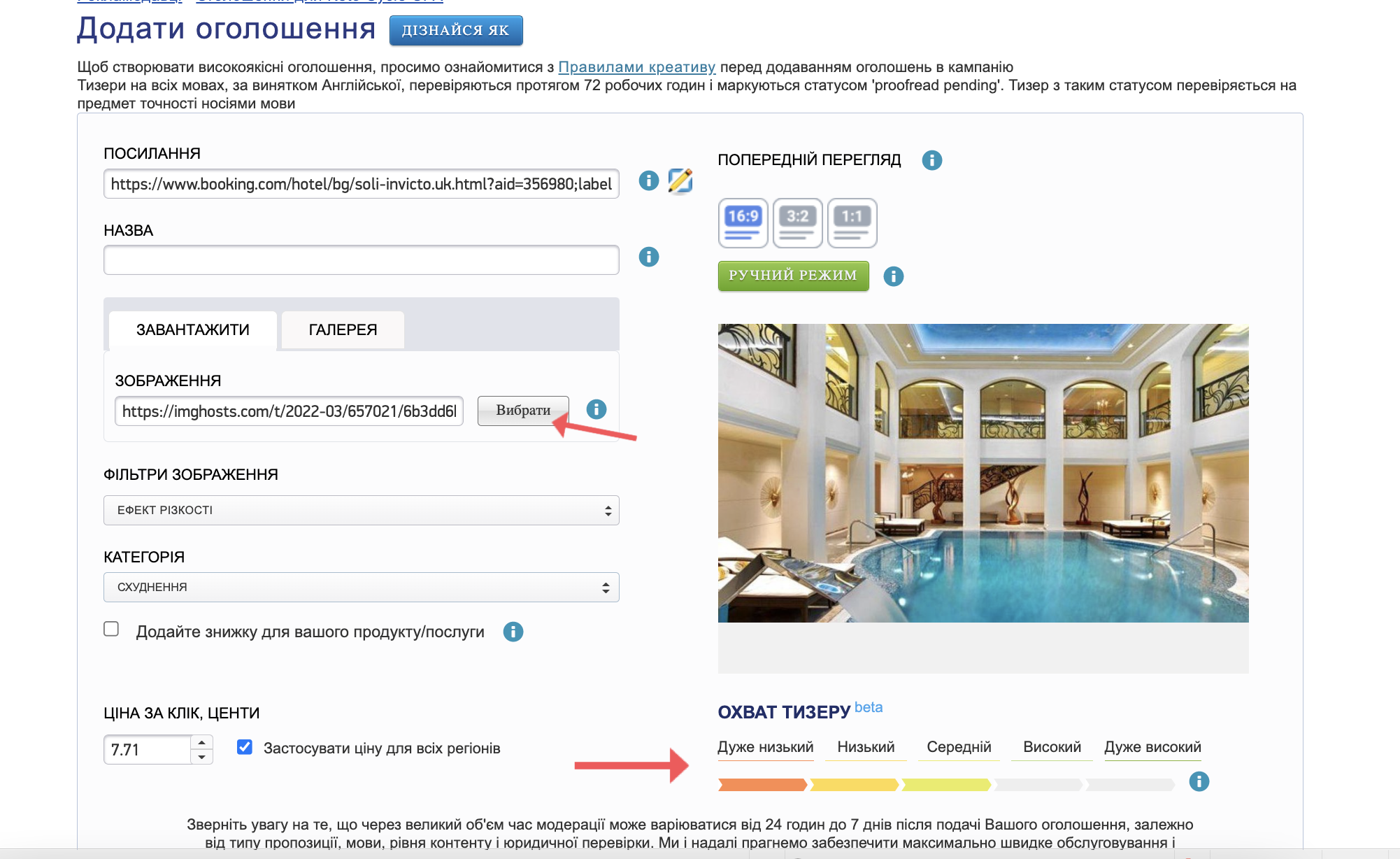Uncheck apply price for all regions
1400x859 pixels.
(245, 747)
